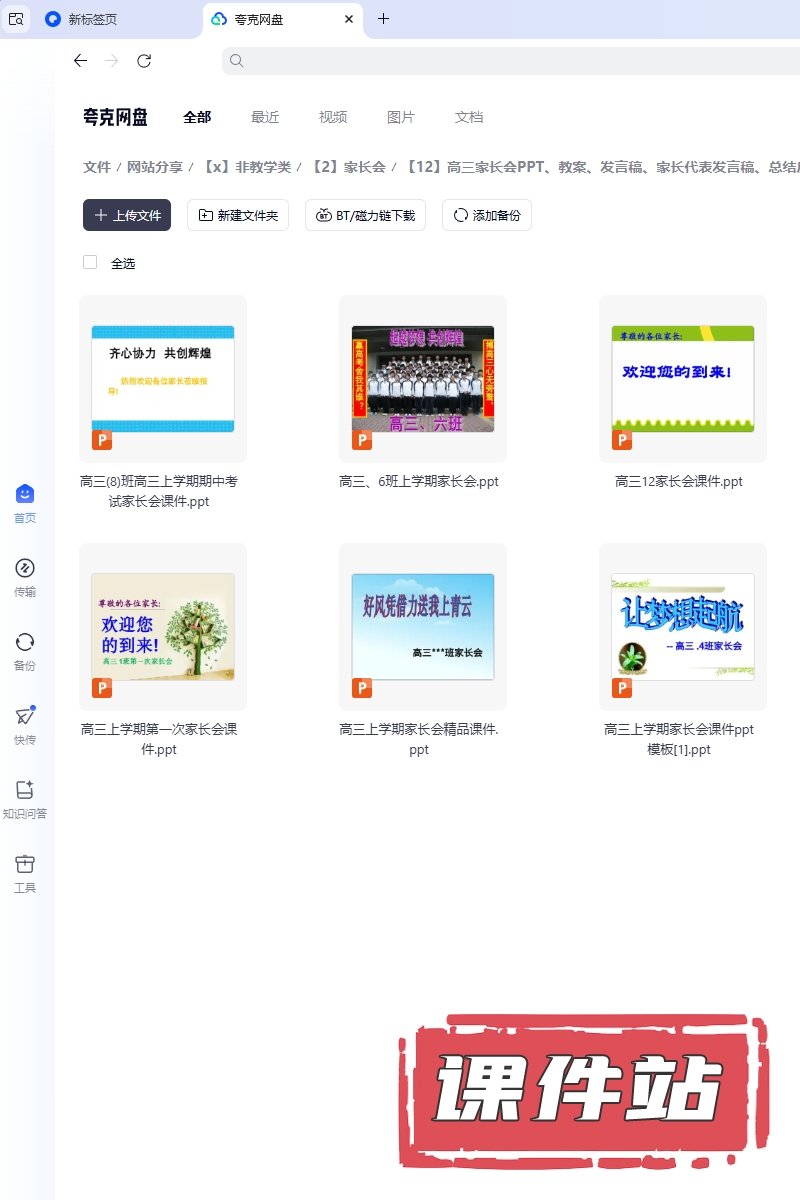Click the browser back arrow
800x1200 pixels.
pos(80,61)
